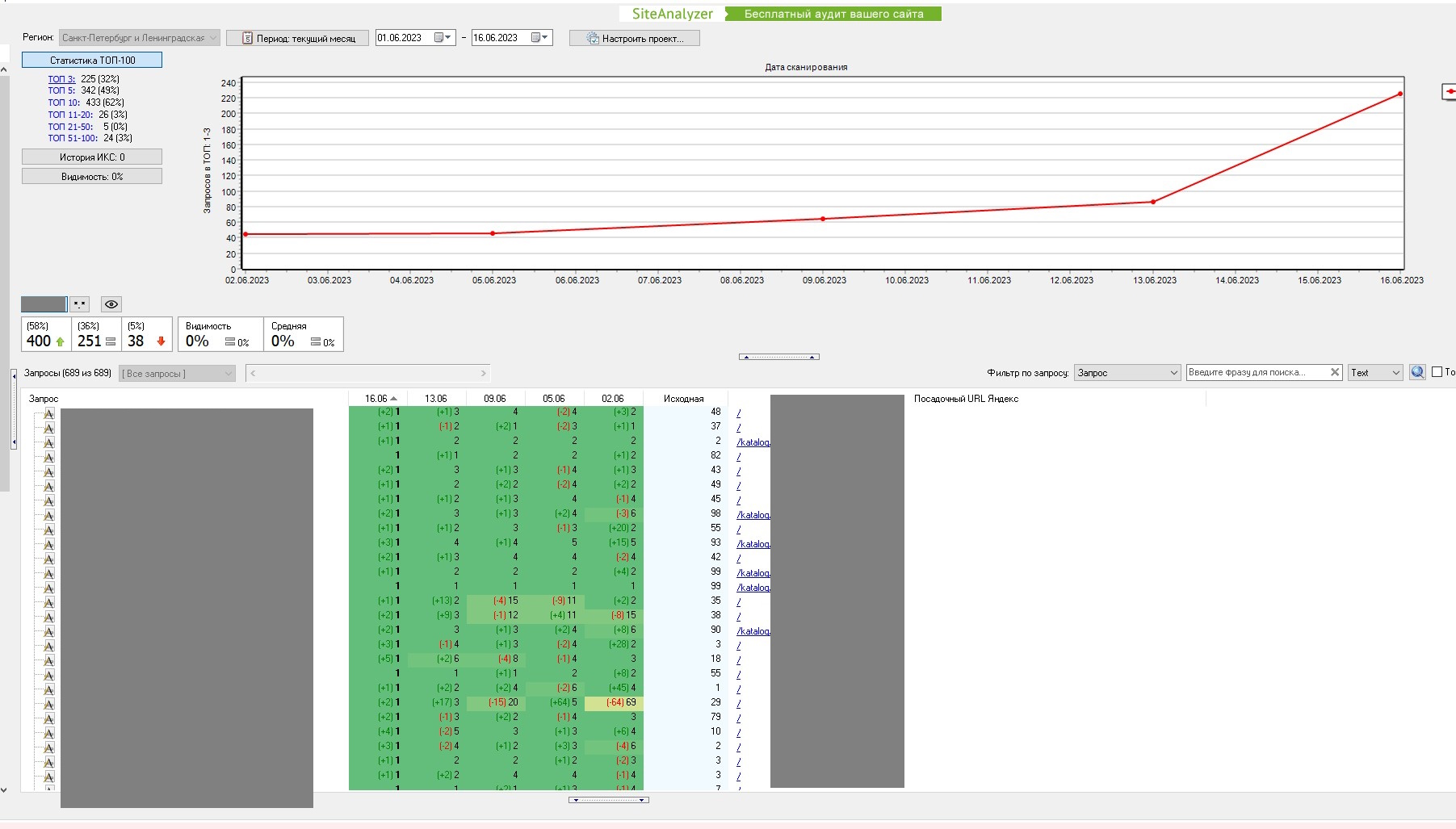
Task: Click the magnifier search icon beside Text dropdown
Action: click(x=1417, y=372)
